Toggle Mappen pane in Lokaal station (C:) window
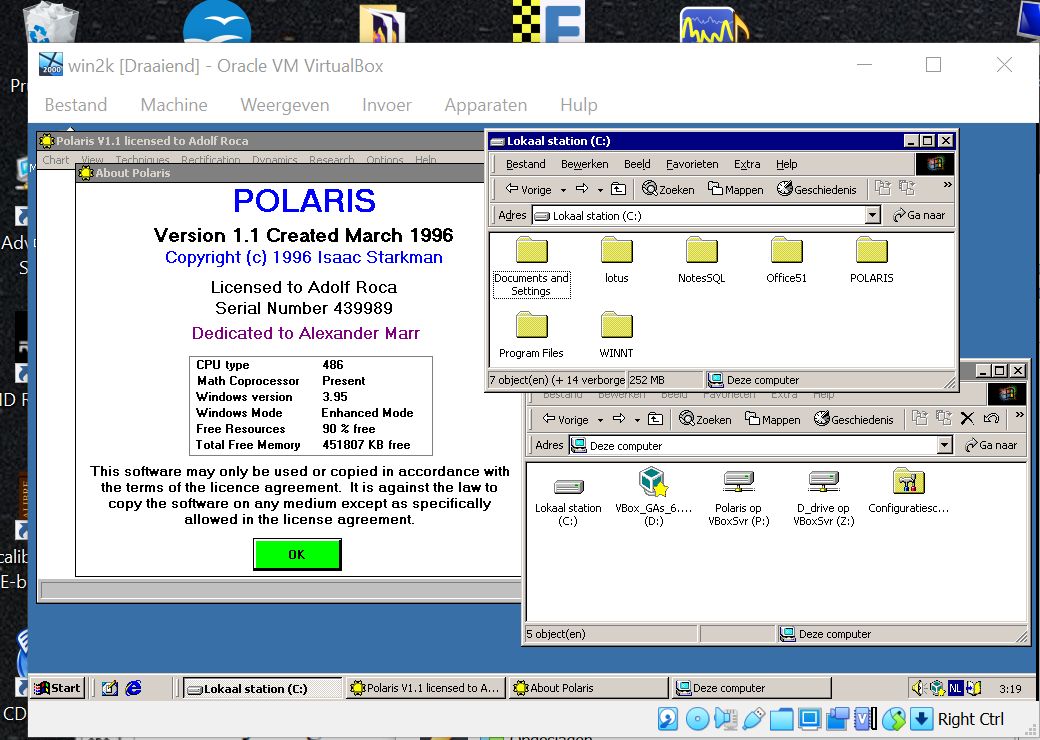1040x740 pixels. pos(736,190)
